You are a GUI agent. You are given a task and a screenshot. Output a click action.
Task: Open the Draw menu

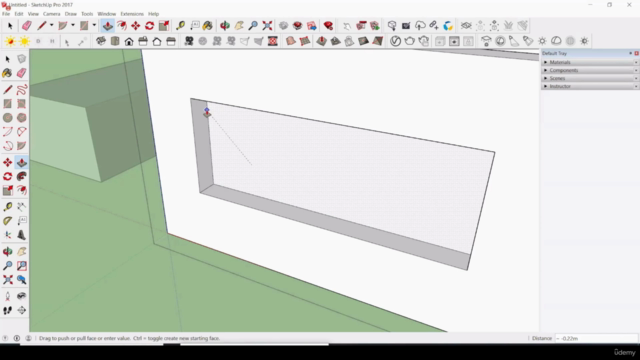[71, 14]
